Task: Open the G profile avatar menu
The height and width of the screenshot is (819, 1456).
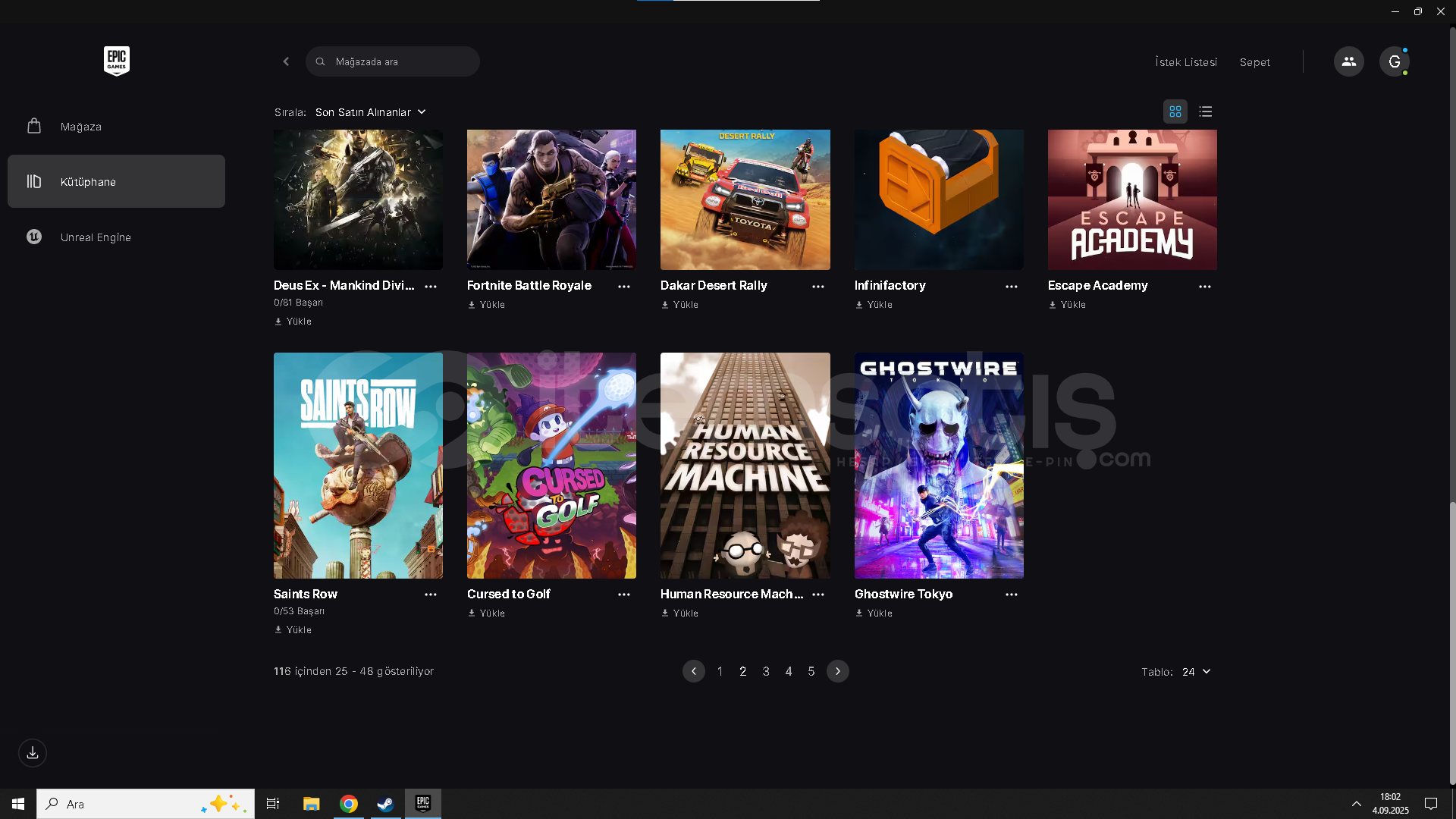Action: point(1394,61)
